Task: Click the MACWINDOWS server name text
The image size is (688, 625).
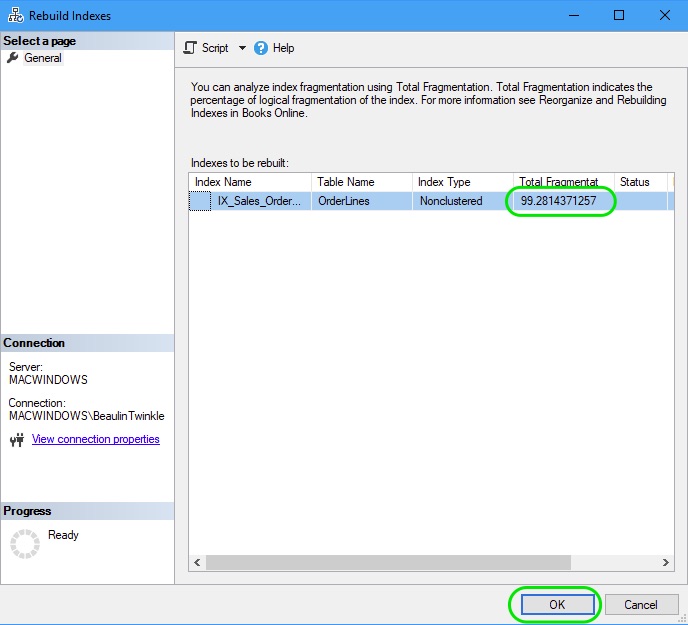Action: 48,380
